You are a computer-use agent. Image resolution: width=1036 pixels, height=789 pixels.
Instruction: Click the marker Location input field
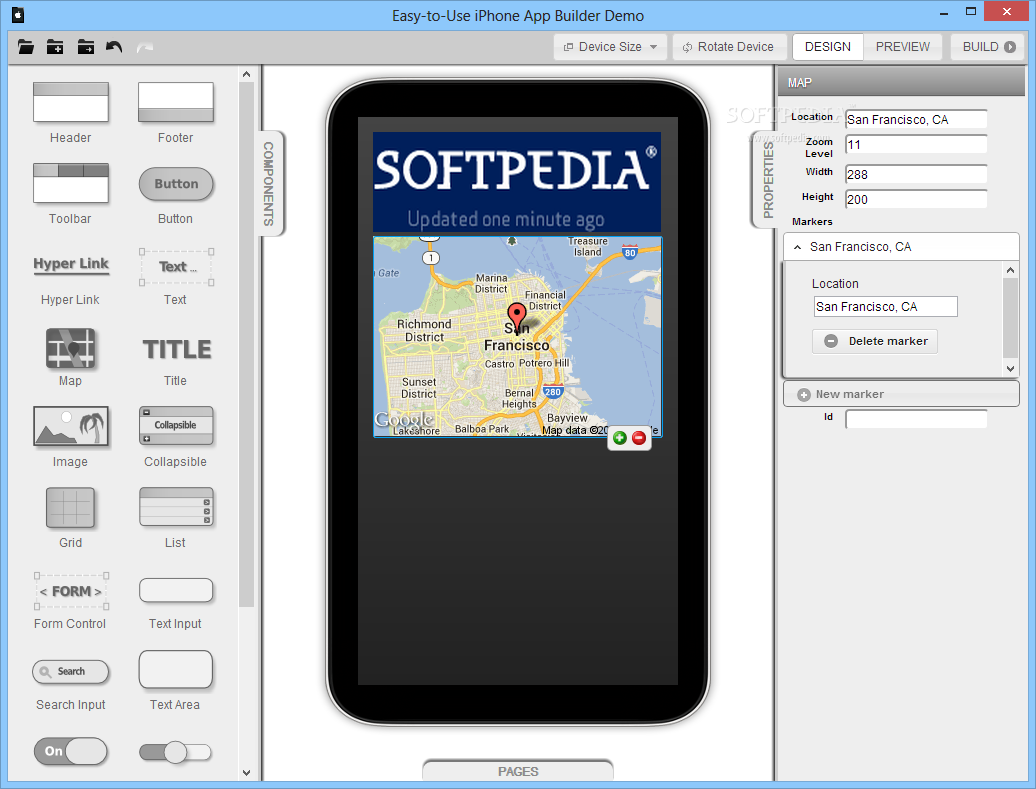[x=885, y=306]
